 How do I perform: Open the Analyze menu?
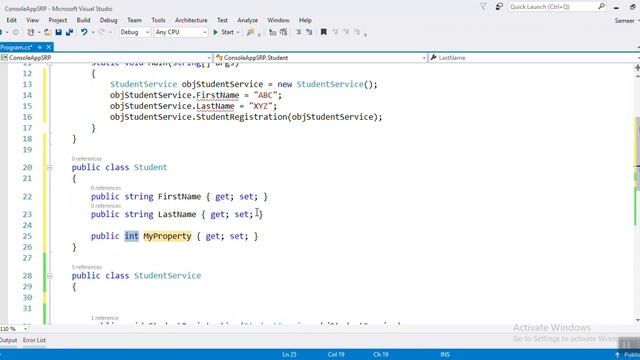[247, 20]
